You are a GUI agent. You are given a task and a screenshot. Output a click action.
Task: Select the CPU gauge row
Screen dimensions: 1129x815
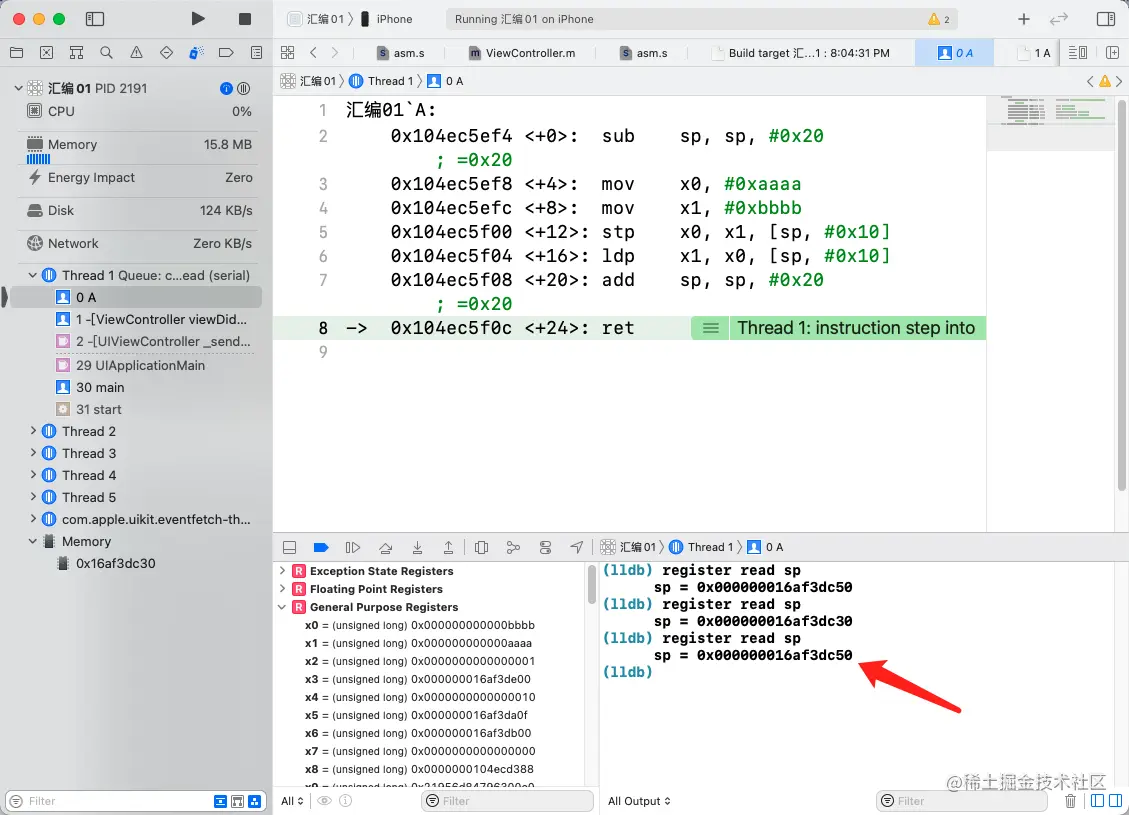pyautogui.click(x=138, y=112)
